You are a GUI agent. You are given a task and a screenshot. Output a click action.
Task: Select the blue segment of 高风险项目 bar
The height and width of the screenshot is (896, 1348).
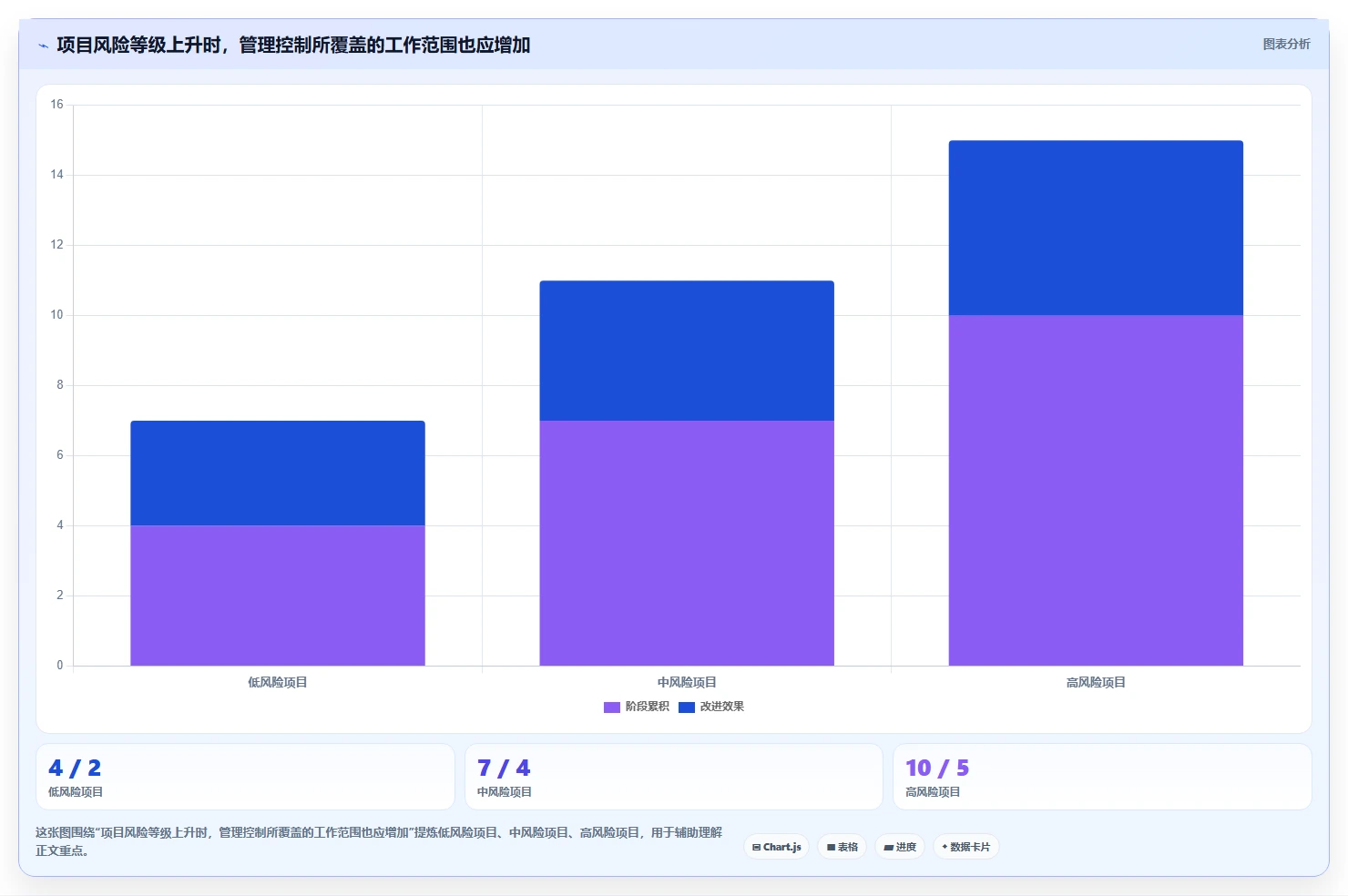click(x=1096, y=228)
